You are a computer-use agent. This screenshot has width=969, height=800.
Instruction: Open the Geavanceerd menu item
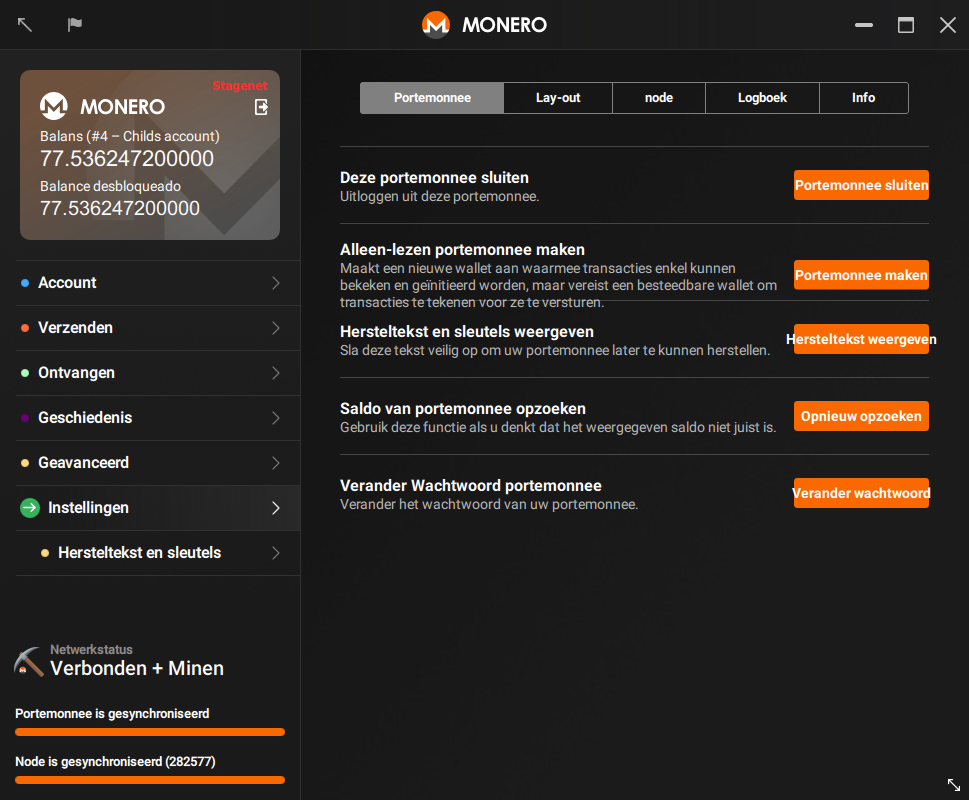[x=158, y=463]
